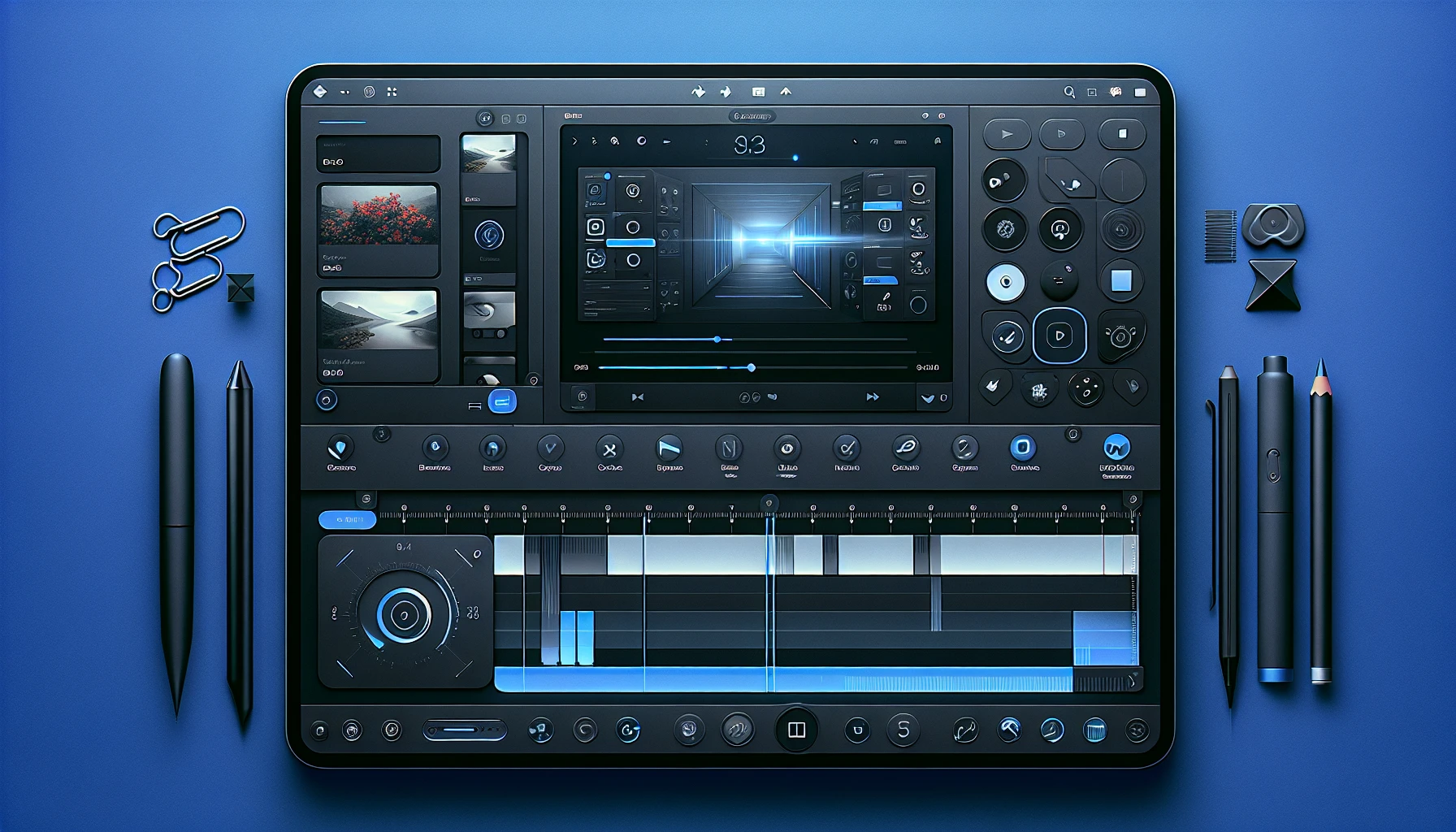Open the blue-underlined tab in the media panel
Screen dimensions: 1456x832
[342, 123]
